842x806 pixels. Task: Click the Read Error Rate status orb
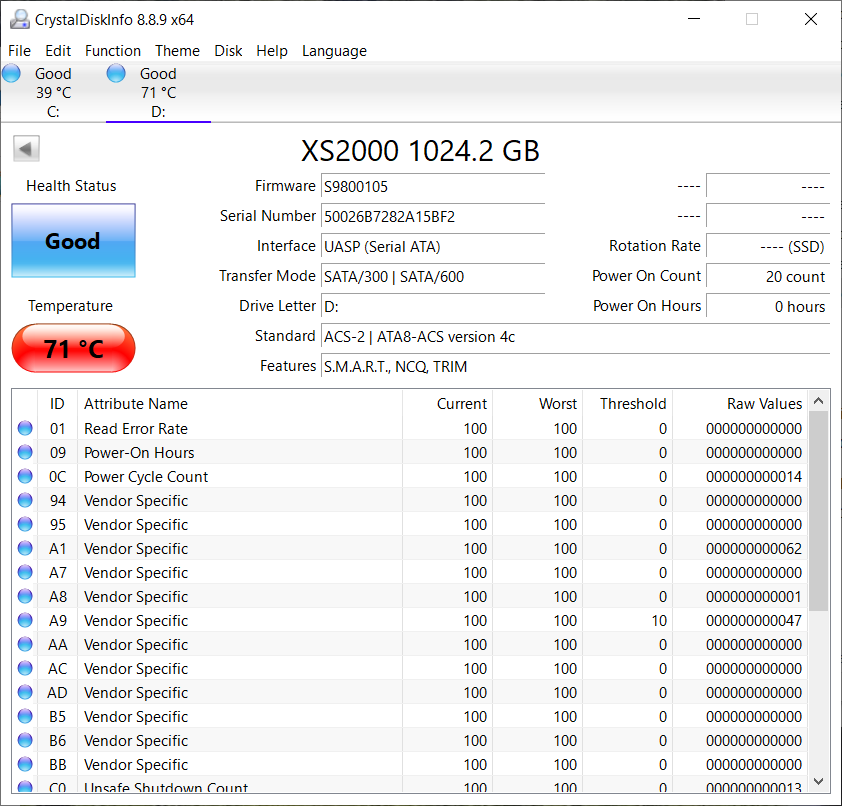pos(25,429)
